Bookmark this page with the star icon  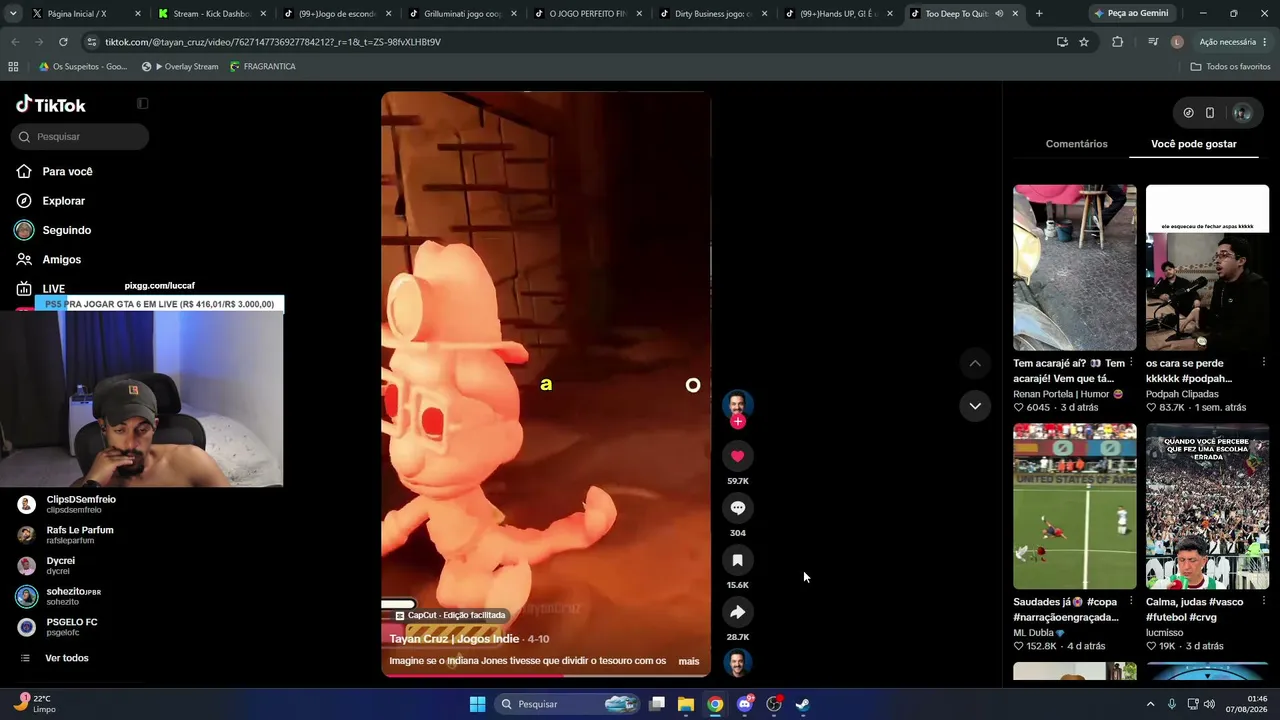[1084, 42]
